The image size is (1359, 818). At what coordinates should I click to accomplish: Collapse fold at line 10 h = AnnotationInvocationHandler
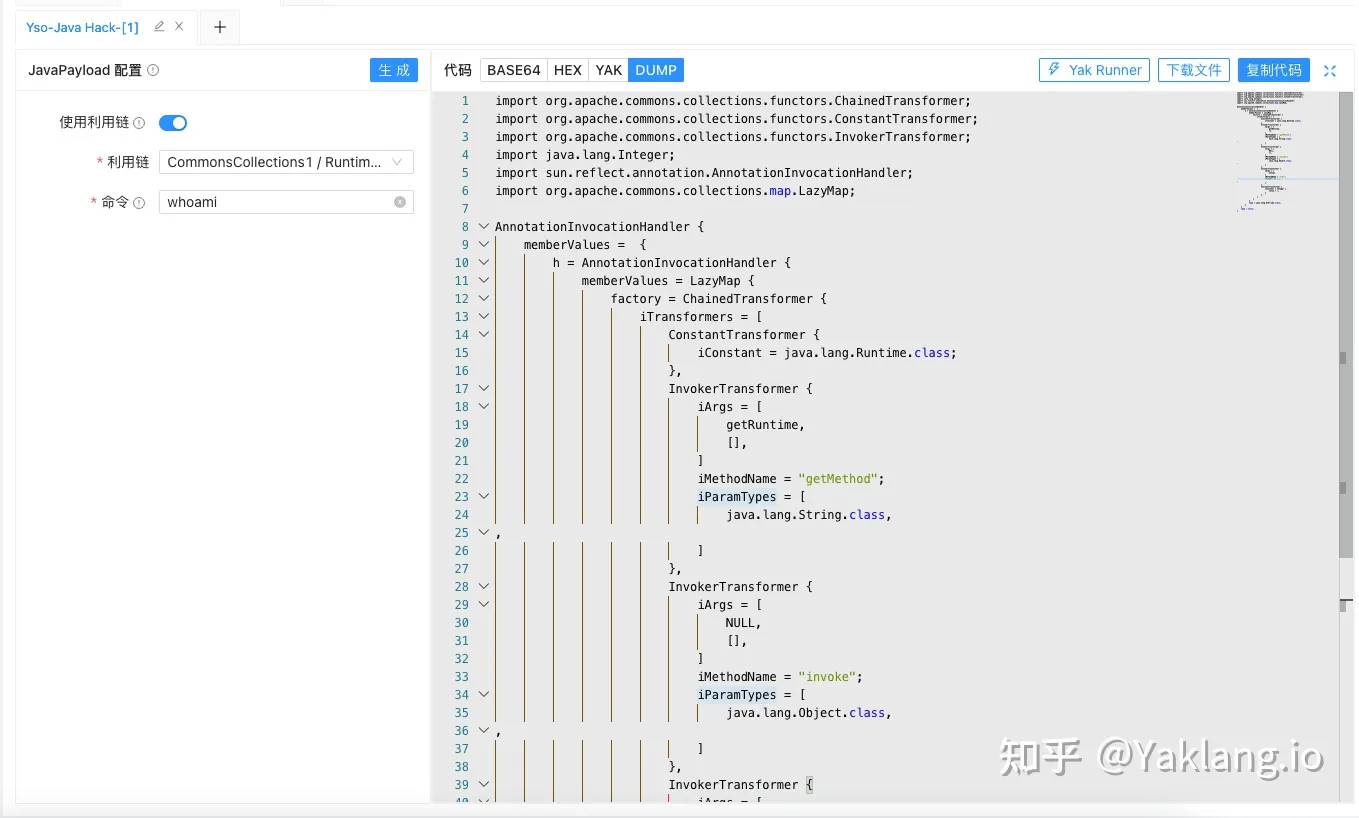pyautogui.click(x=484, y=263)
